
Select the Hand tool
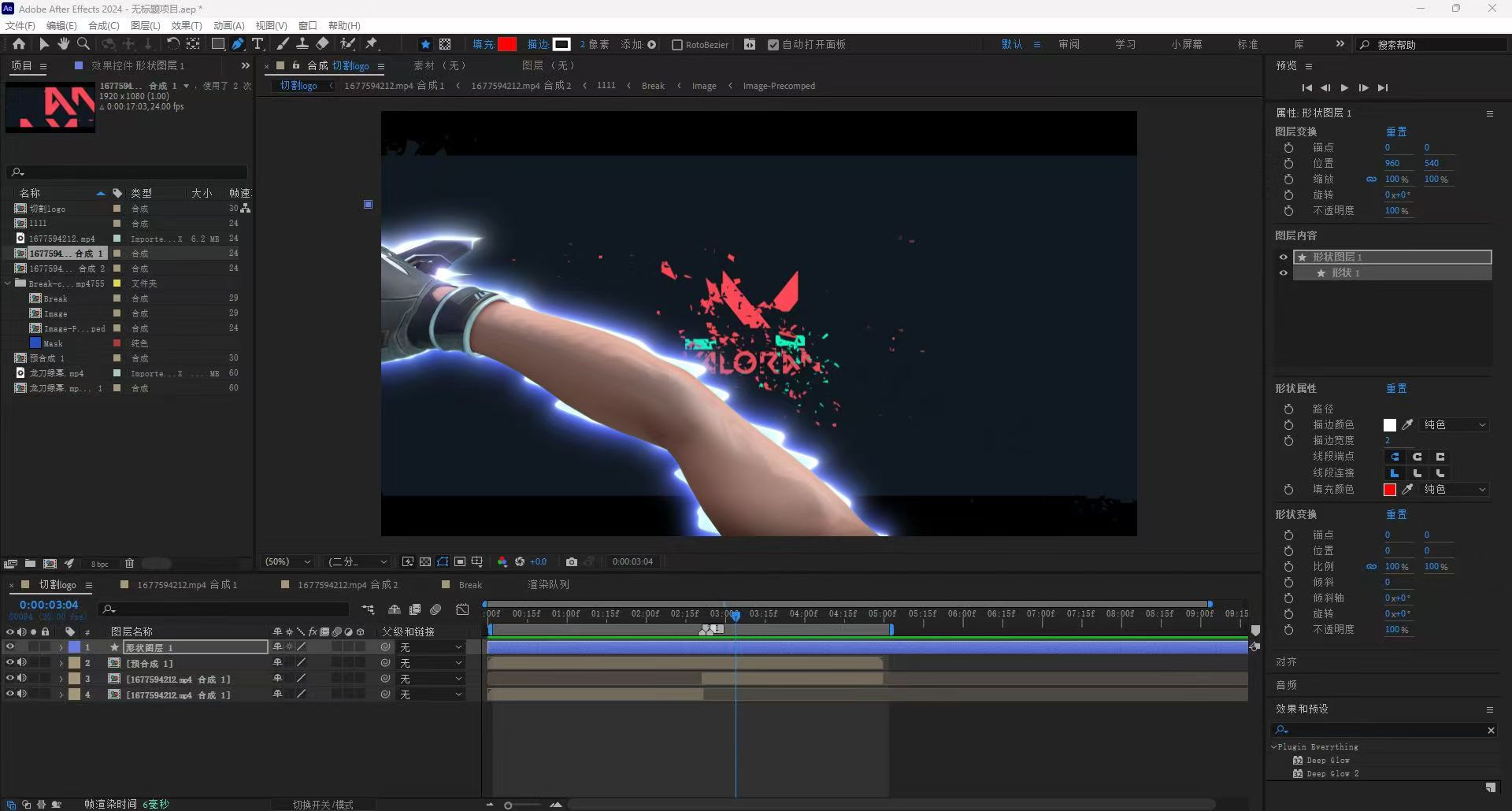tap(64, 44)
